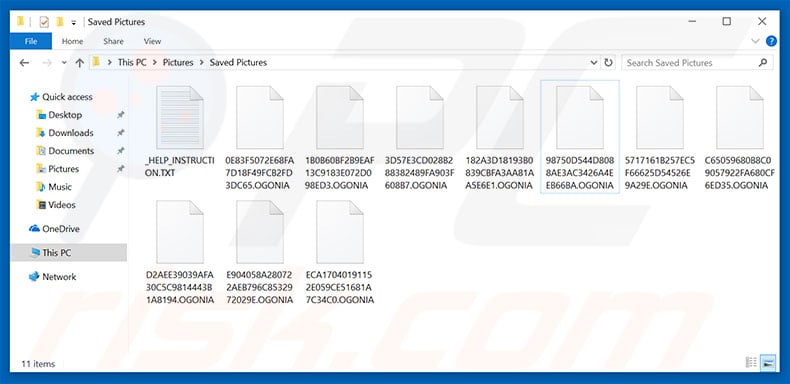Click the Properties quick access toolbar icon
The width and height of the screenshot is (790, 384).
tap(44, 22)
